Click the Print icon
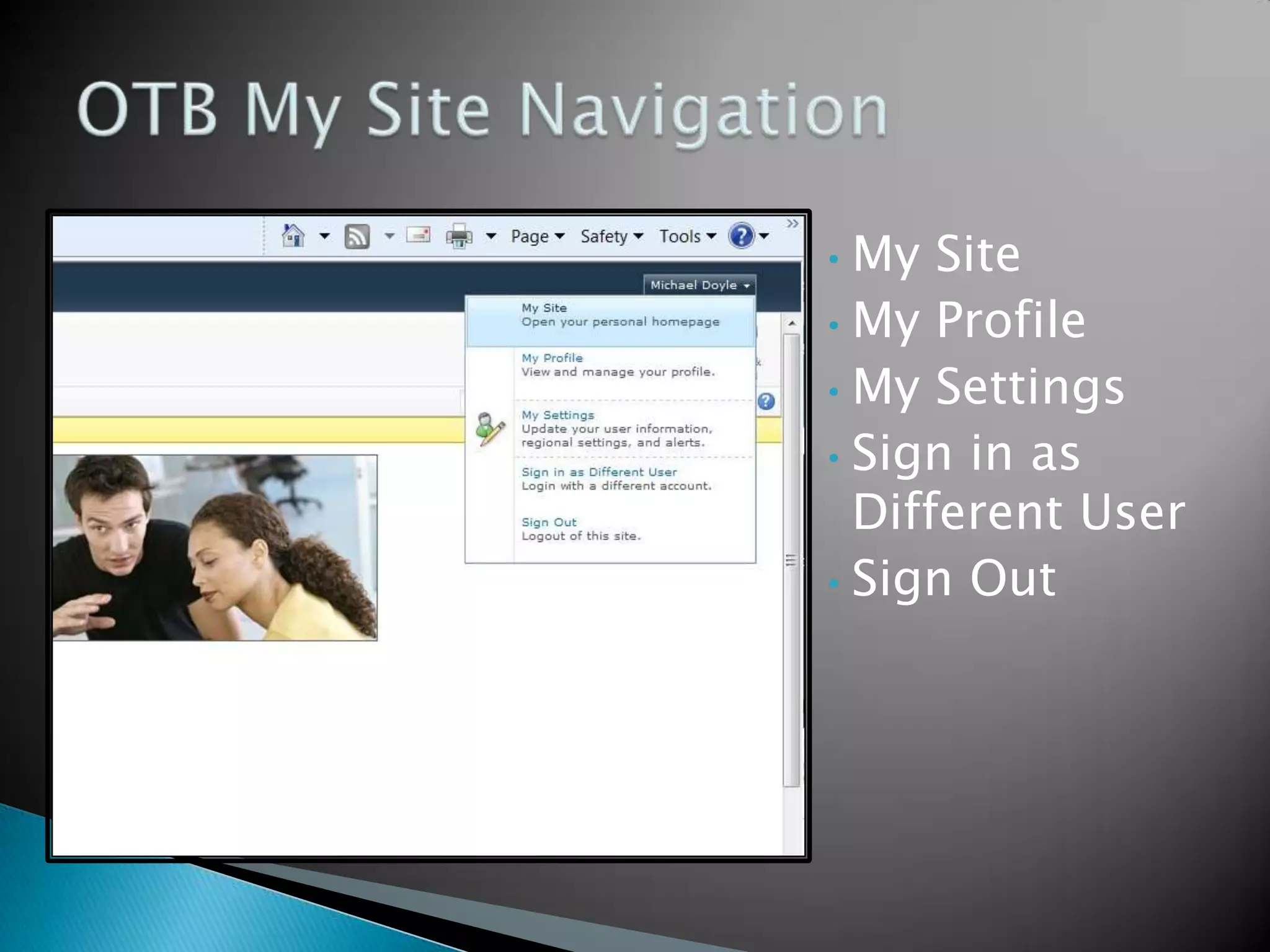This screenshot has height=952, width=1270. tap(459, 236)
